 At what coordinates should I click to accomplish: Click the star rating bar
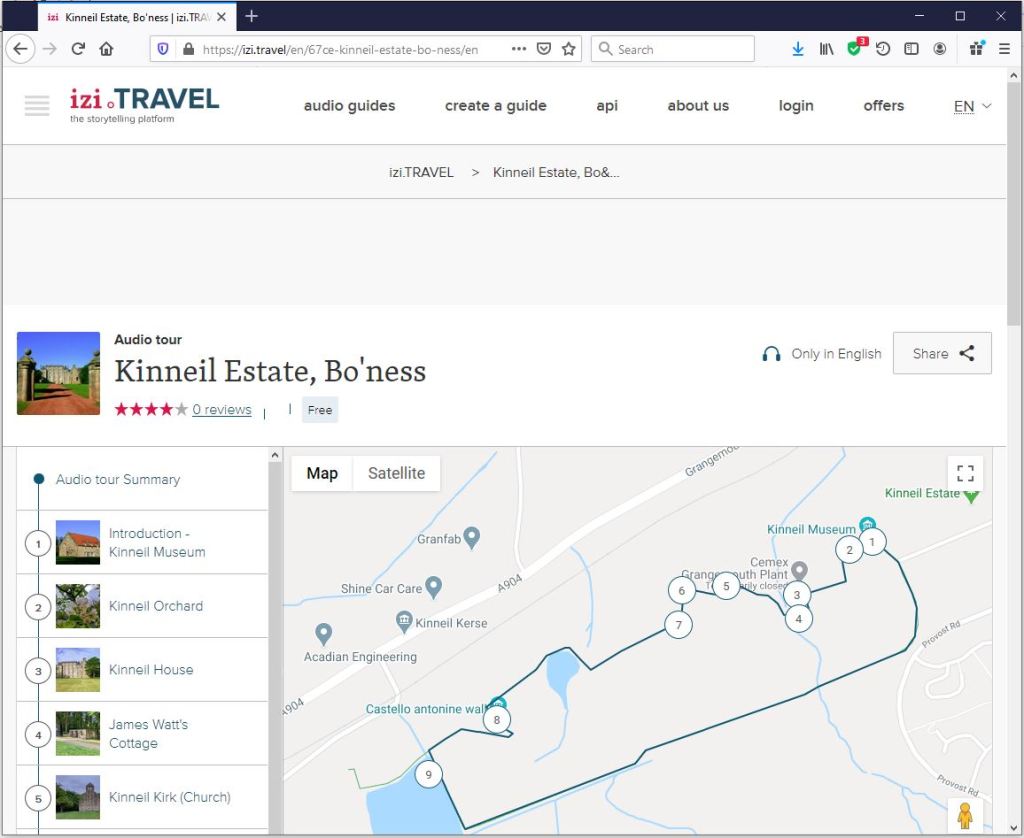tap(151, 409)
